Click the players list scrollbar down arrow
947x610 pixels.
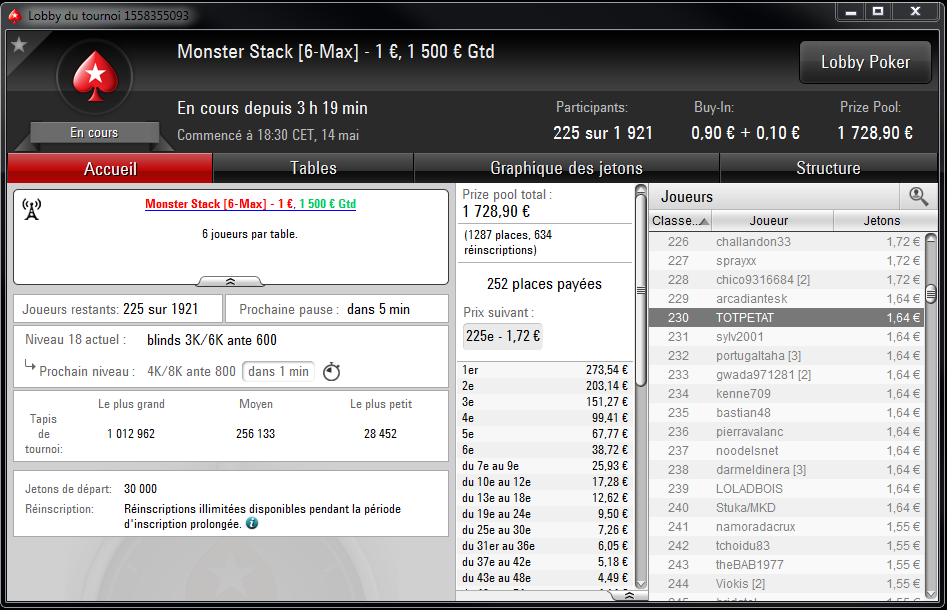click(x=931, y=594)
